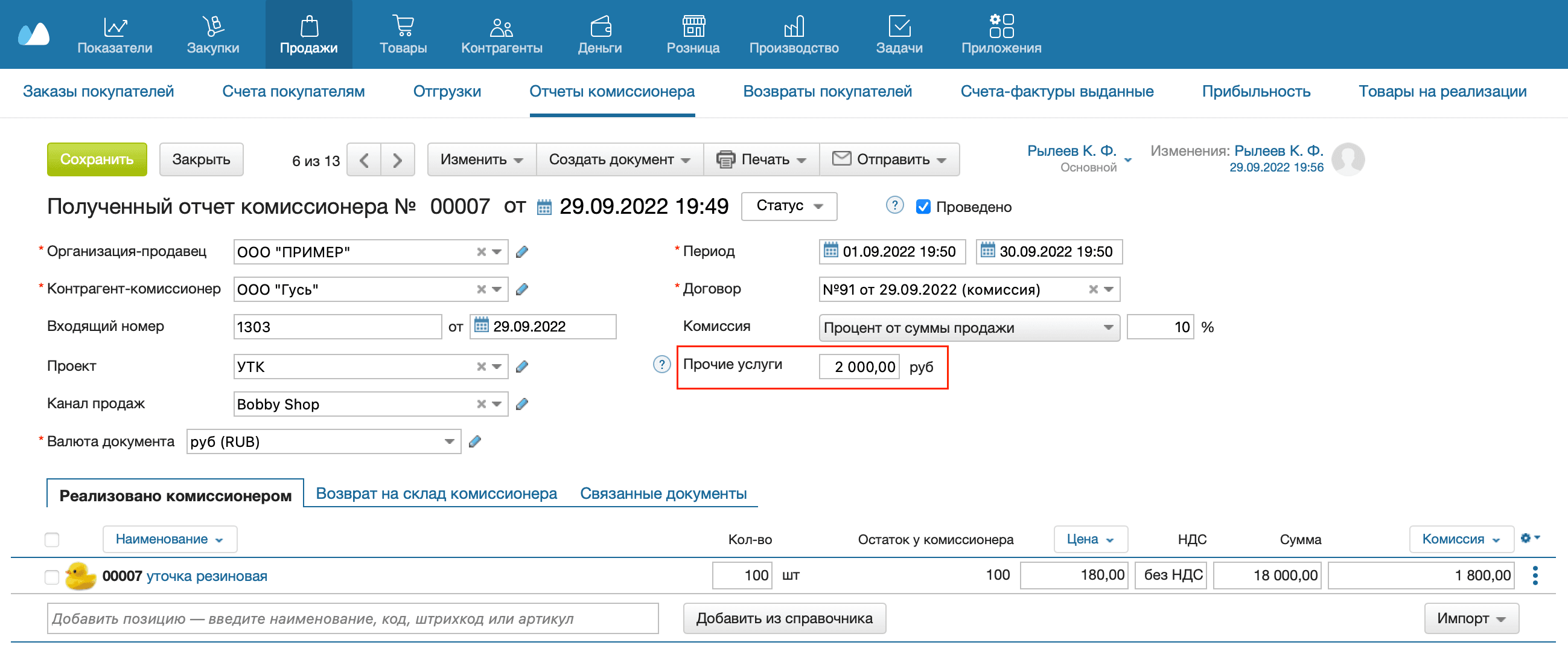Open the calendar picker next to document date
This screenshot has width=1568, height=651.
544,207
